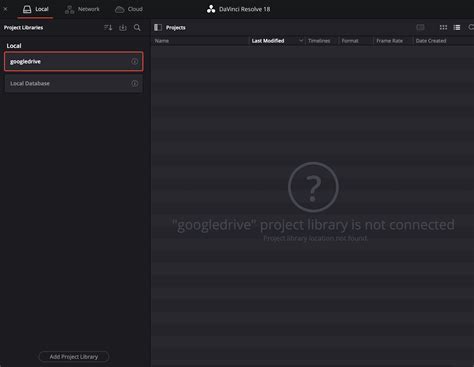
Task: Open the Last Modified sort arrow dropdown
Action: pyautogui.click(x=301, y=41)
